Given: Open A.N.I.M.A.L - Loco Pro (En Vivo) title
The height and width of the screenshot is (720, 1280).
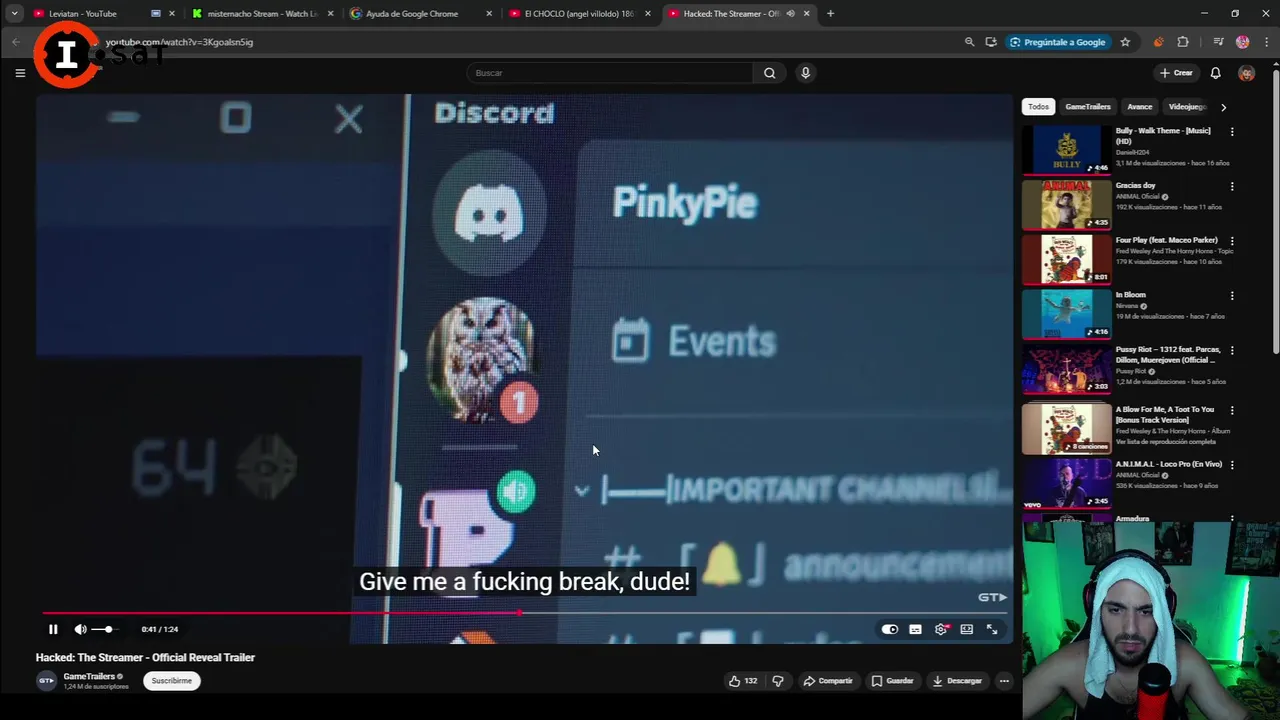Looking at the screenshot, I should 1169,464.
